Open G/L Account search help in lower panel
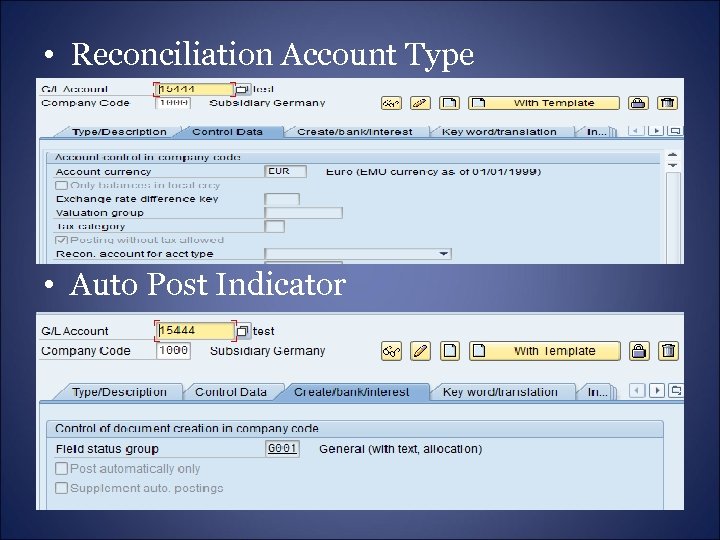The height and width of the screenshot is (540, 720). pos(244,331)
